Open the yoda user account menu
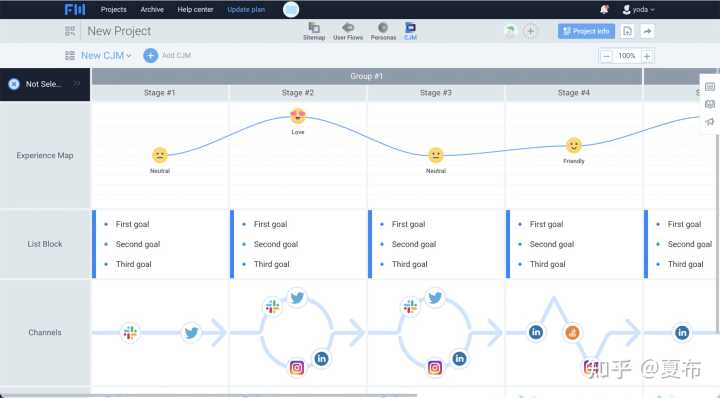 tap(638, 9)
